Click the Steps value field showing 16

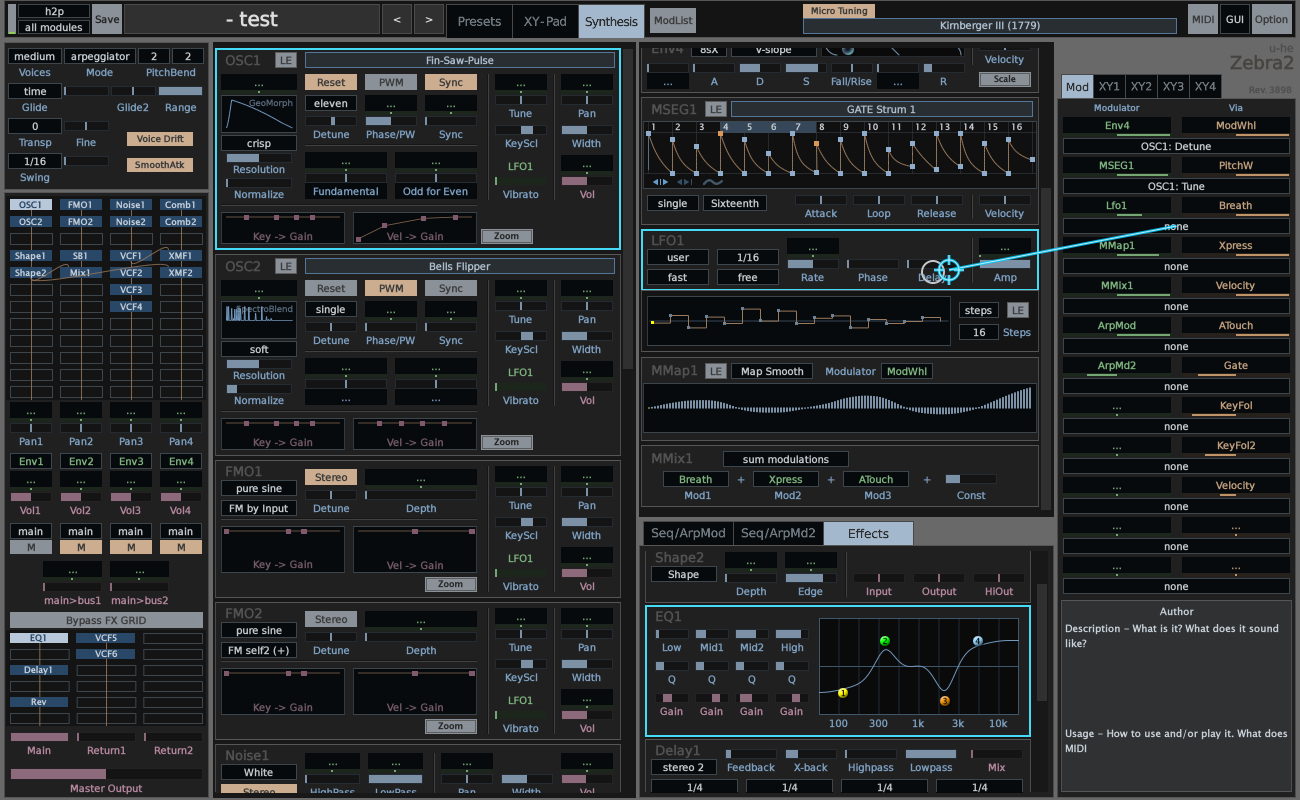979,332
